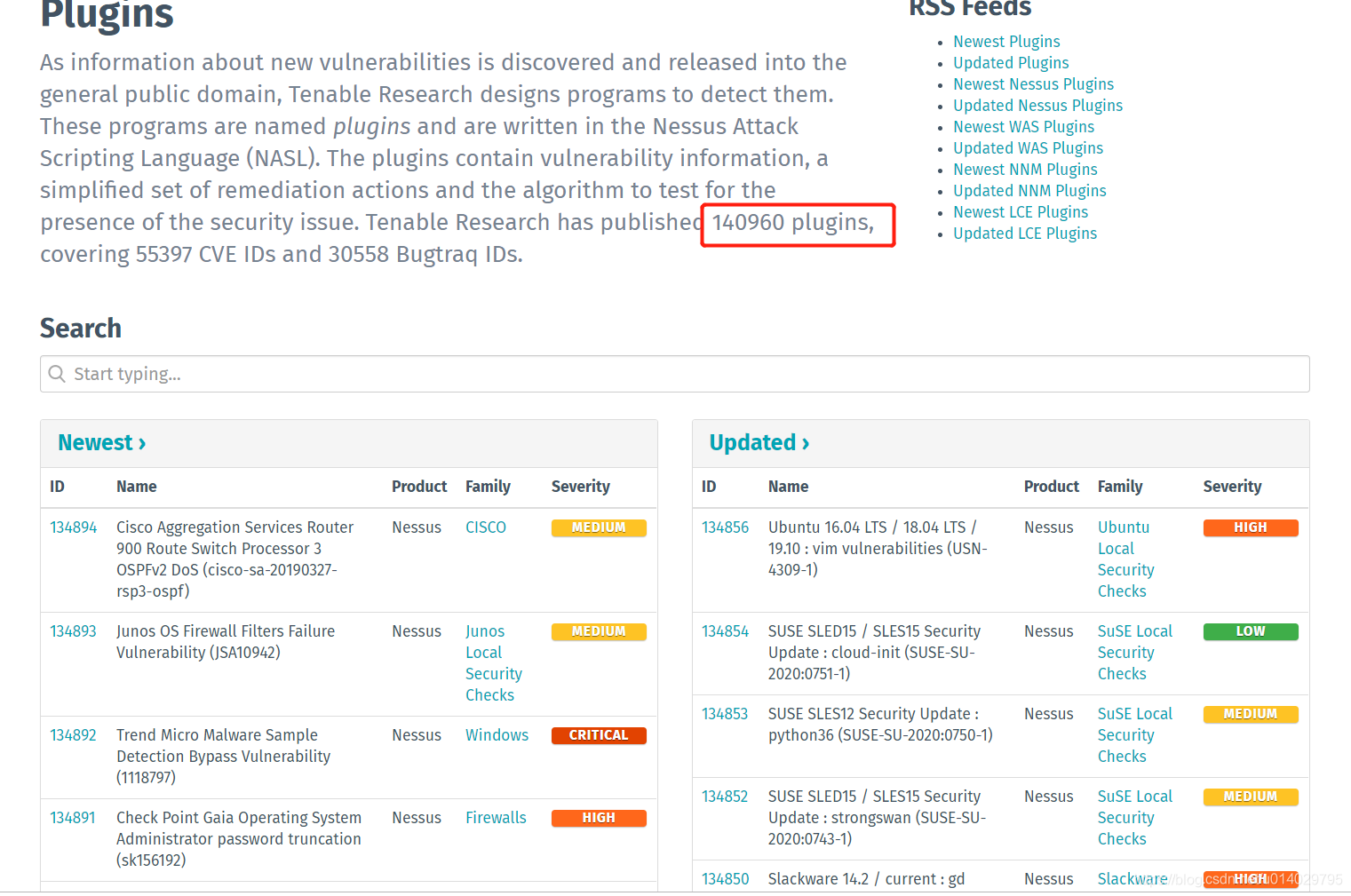The image size is (1351, 896).
Task: Open Ubuntu Local Security Checks family
Action: click(x=1125, y=559)
